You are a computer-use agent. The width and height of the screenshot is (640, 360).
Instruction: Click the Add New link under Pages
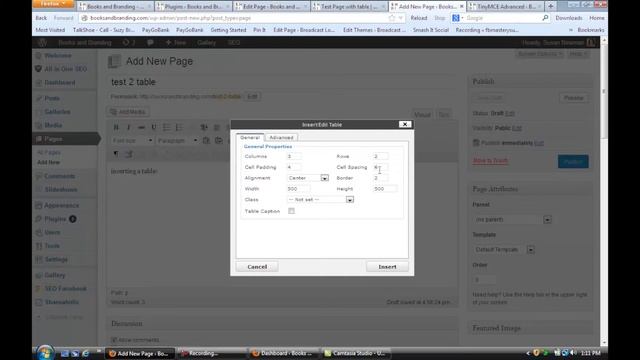click(48, 162)
